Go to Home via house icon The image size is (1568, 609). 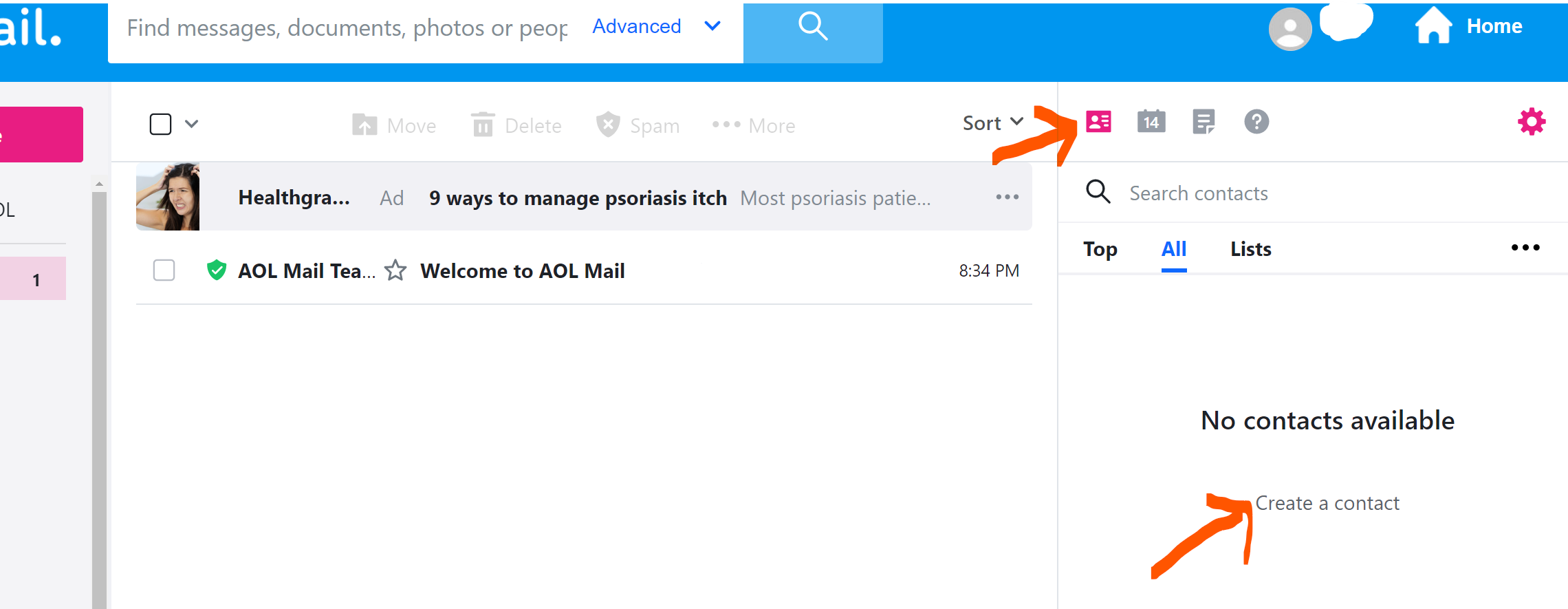1433,26
